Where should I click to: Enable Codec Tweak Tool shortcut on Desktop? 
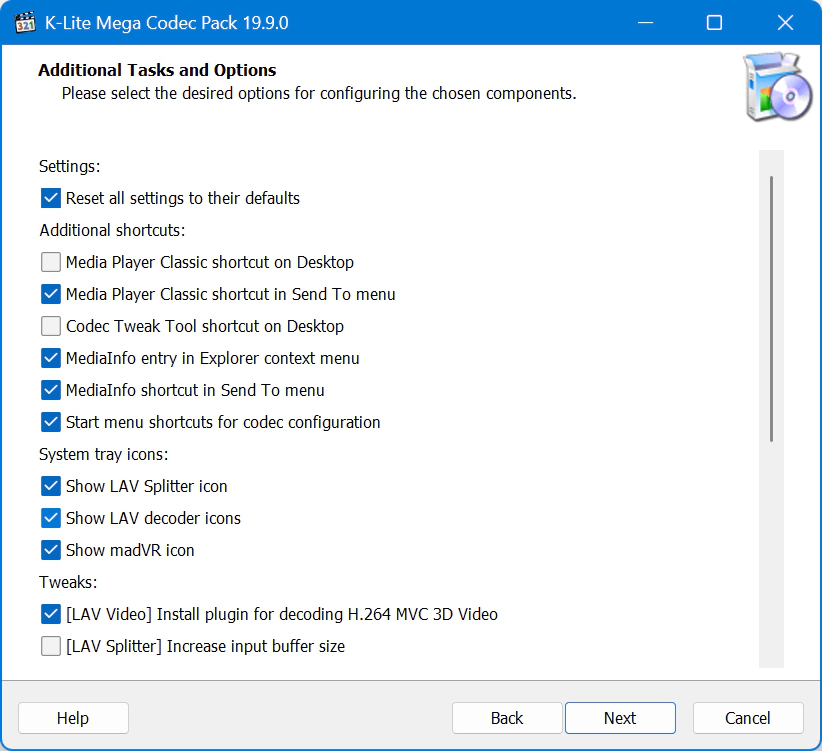pyautogui.click(x=51, y=326)
